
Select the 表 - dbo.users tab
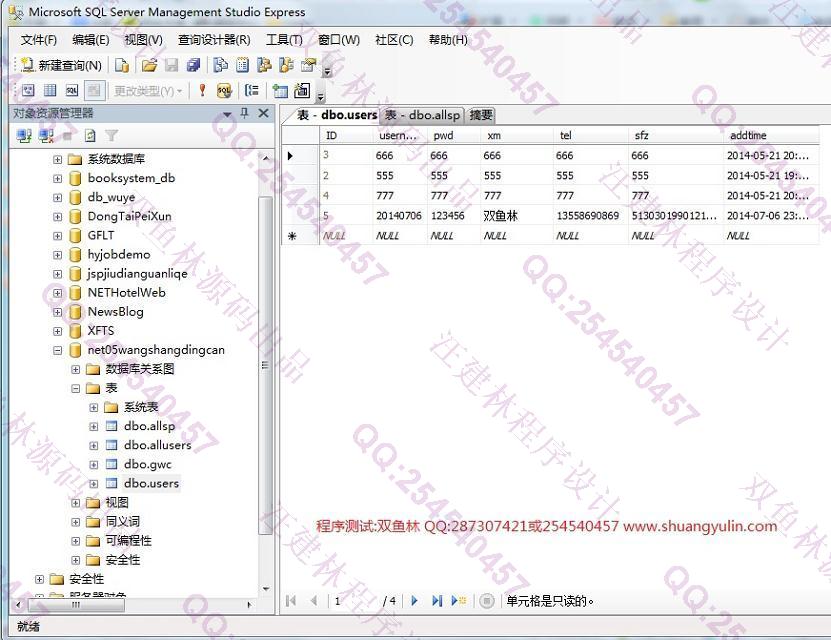336,115
